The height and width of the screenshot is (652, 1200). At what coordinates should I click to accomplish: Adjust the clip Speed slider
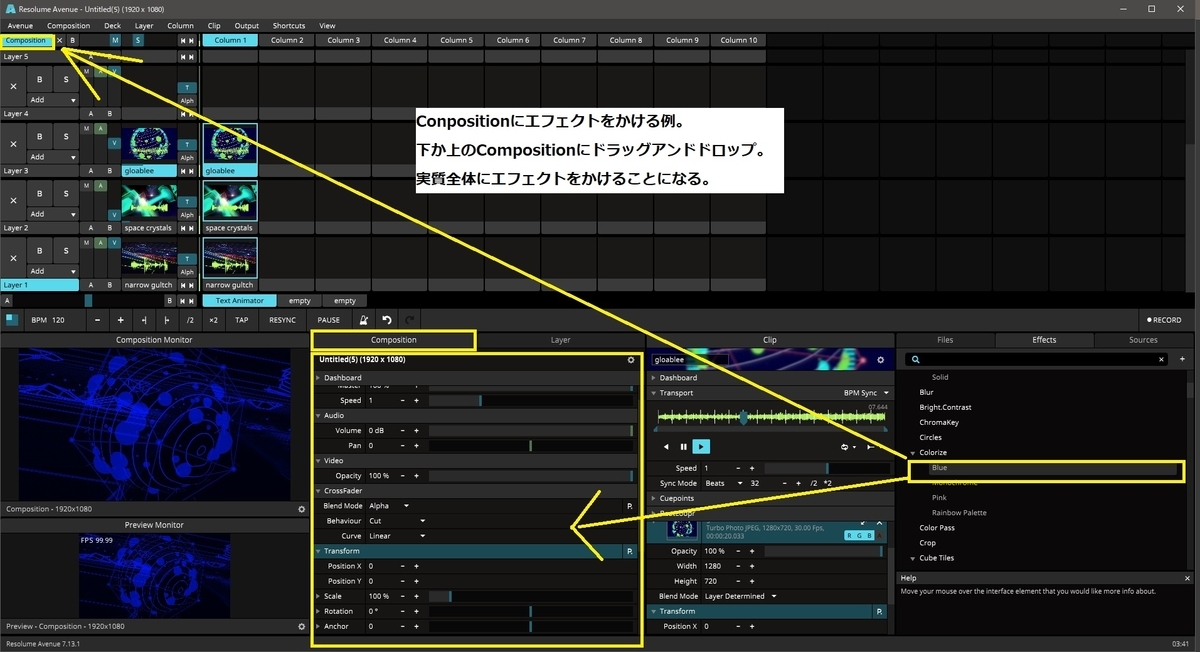pos(826,468)
